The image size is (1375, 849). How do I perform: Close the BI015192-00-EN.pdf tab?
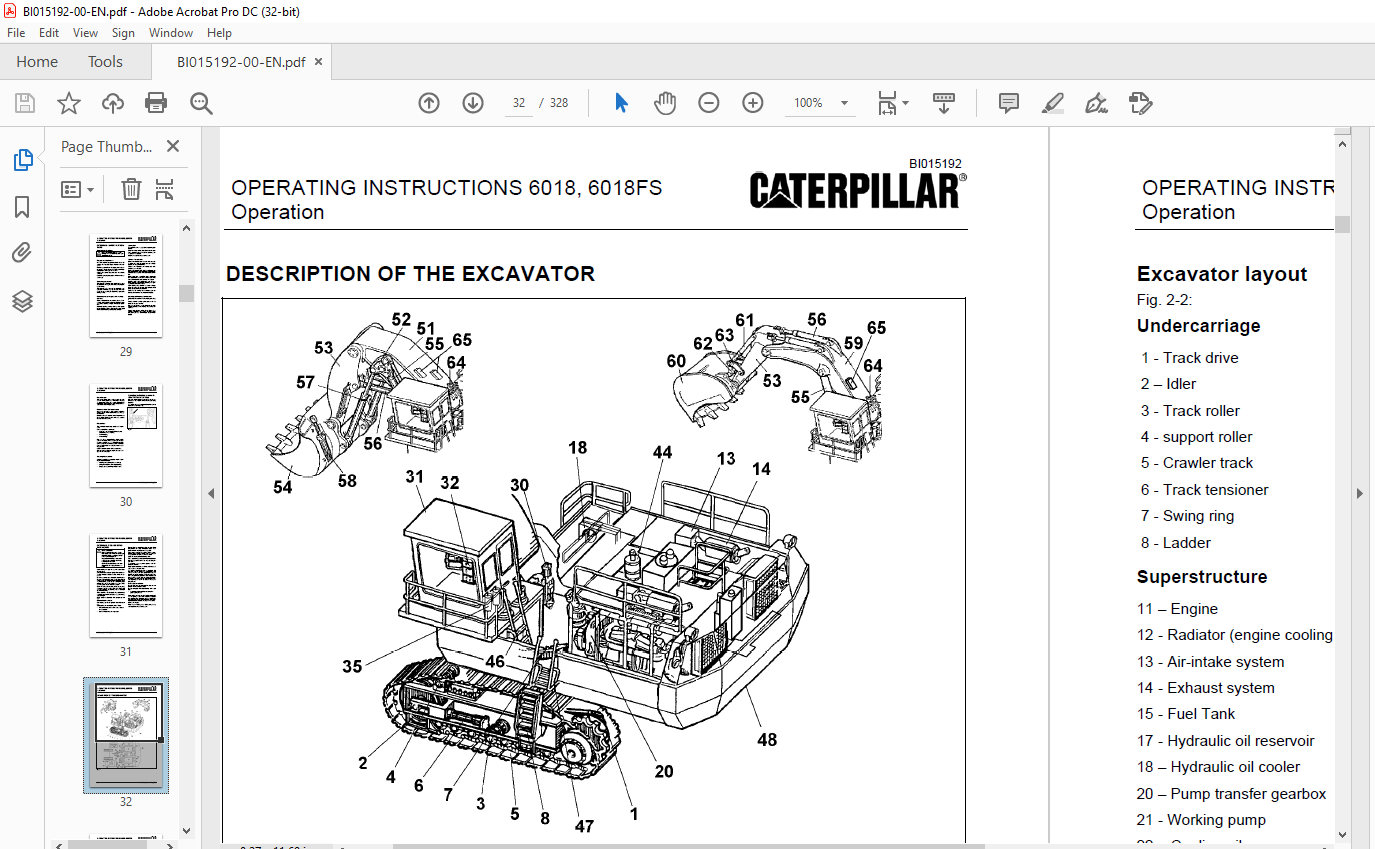318,62
